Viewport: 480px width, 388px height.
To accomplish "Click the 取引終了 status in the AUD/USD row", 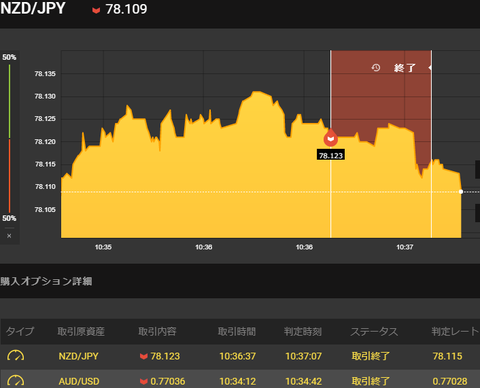I will [370, 381].
